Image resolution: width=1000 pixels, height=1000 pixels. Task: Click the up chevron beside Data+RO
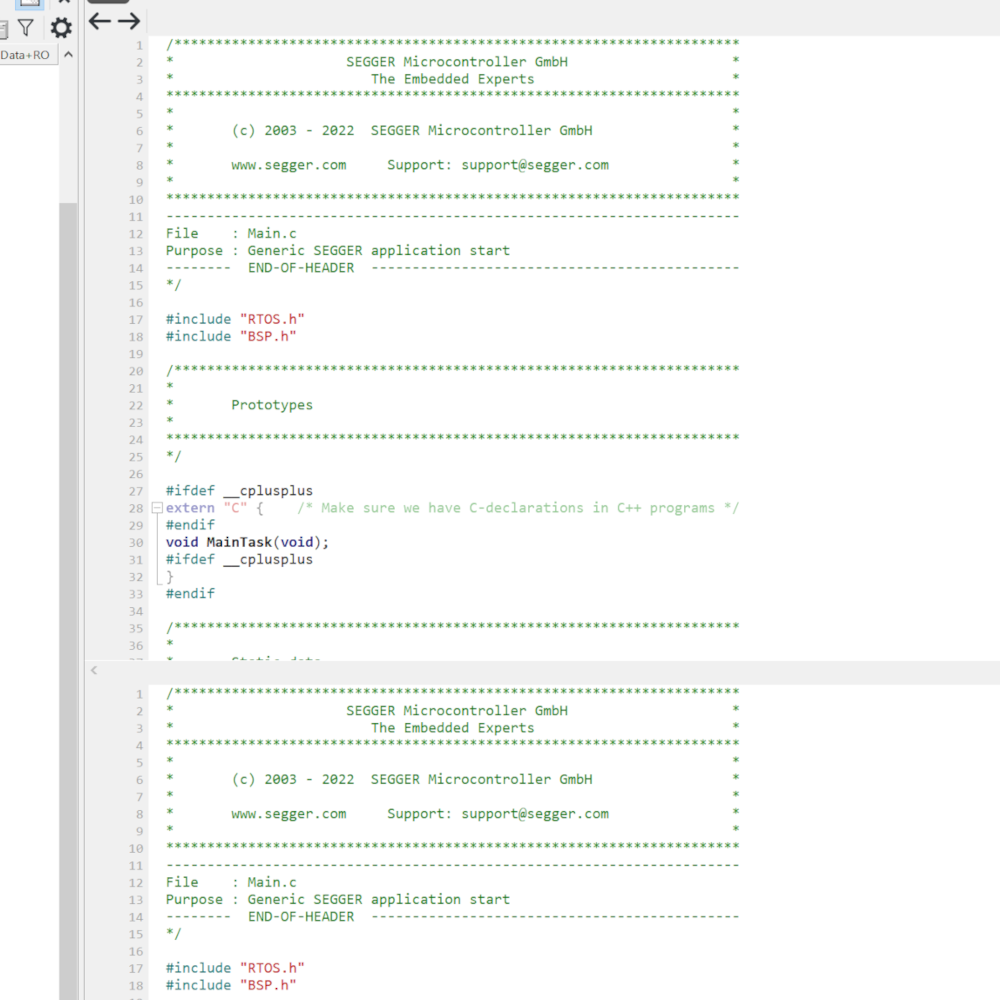coord(68,55)
